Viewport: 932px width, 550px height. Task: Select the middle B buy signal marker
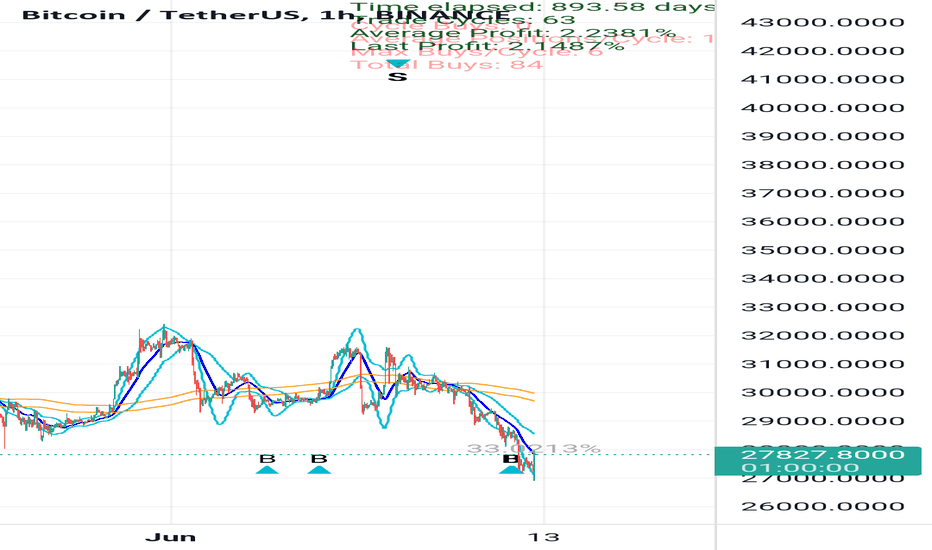[x=319, y=464]
